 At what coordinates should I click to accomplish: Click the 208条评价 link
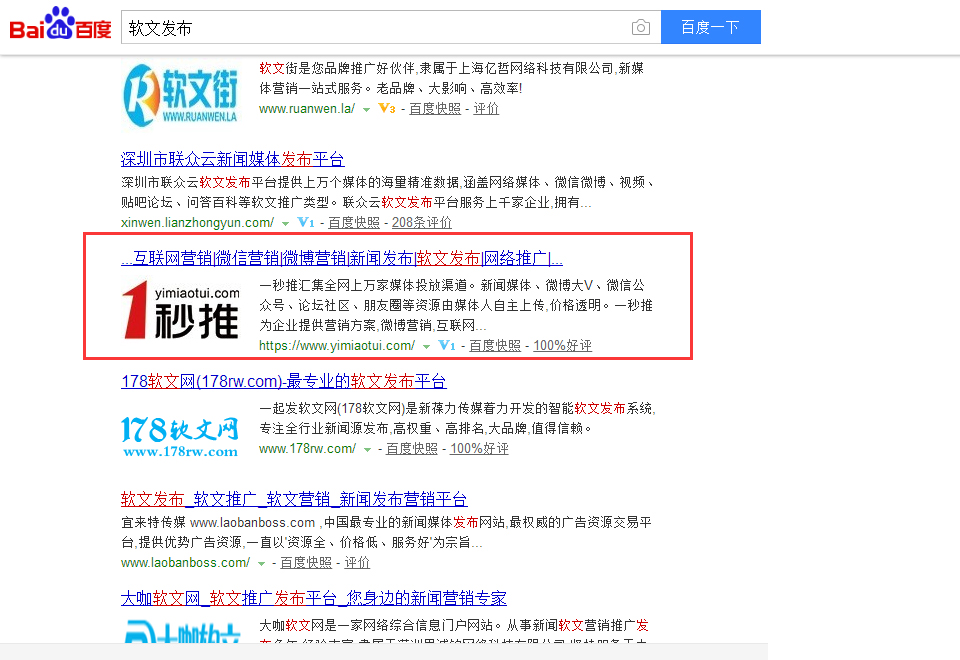click(x=422, y=223)
